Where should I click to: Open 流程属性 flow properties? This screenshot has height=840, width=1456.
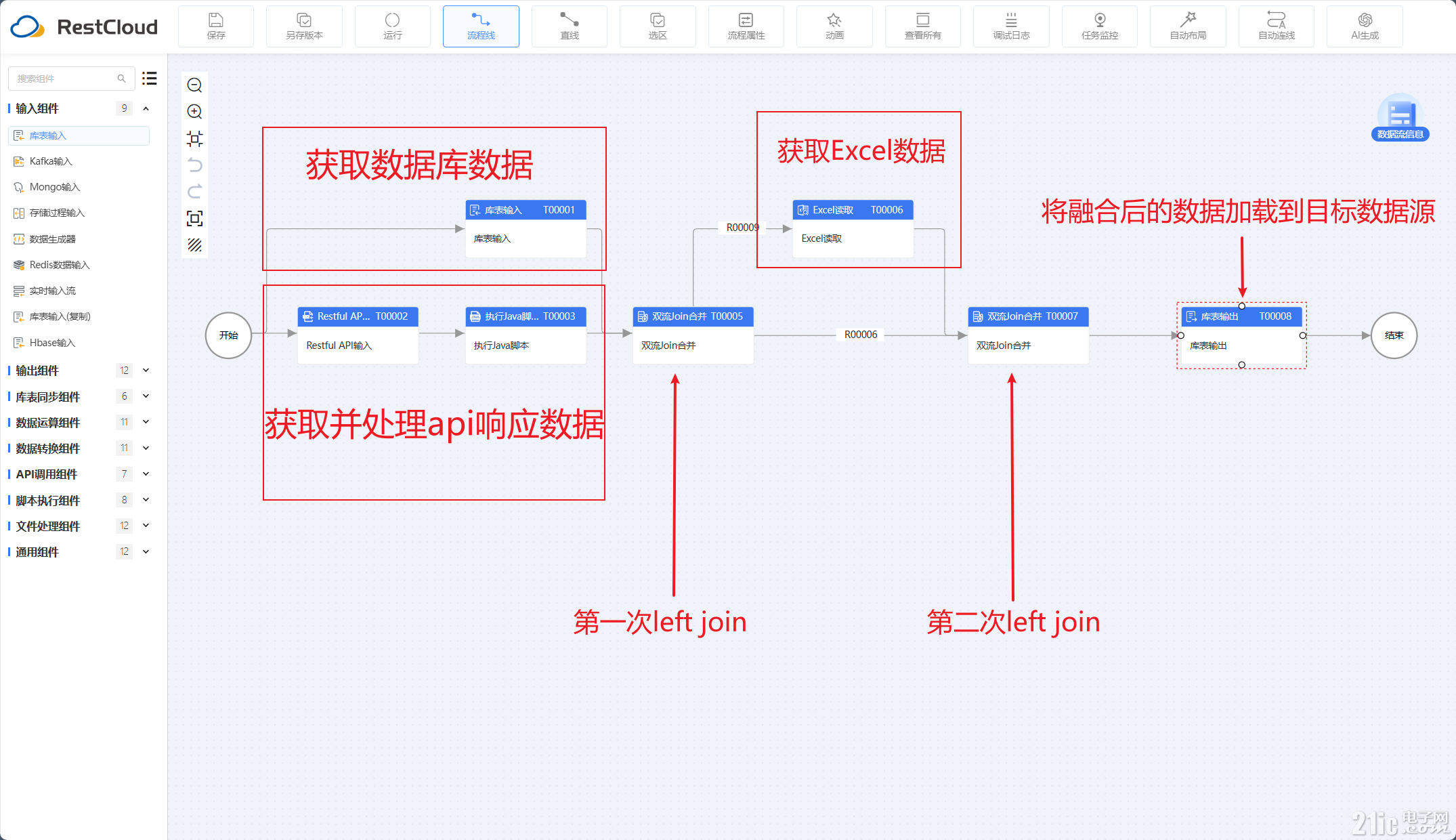pos(746,26)
